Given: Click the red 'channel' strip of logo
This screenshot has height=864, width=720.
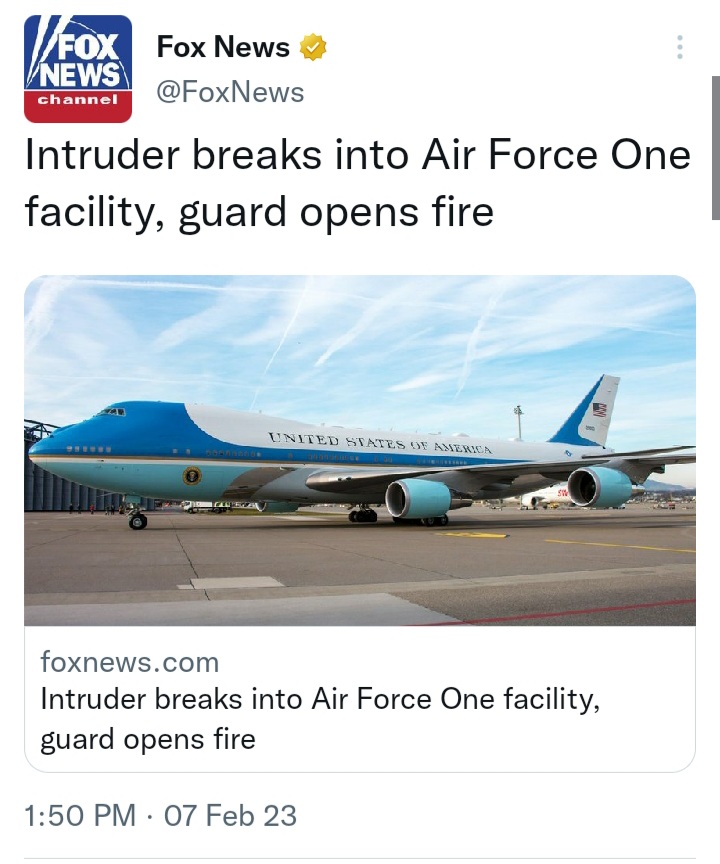Looking at the screenshot, I should (78, 105).
